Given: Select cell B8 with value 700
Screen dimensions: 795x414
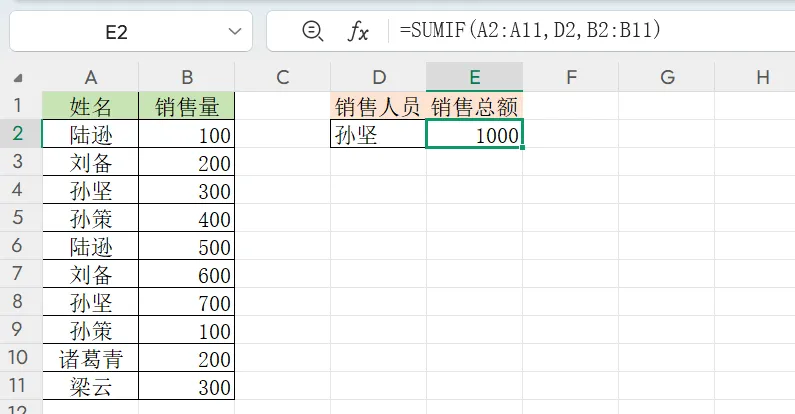Looking at the screenshot, I should pos(187,302).
